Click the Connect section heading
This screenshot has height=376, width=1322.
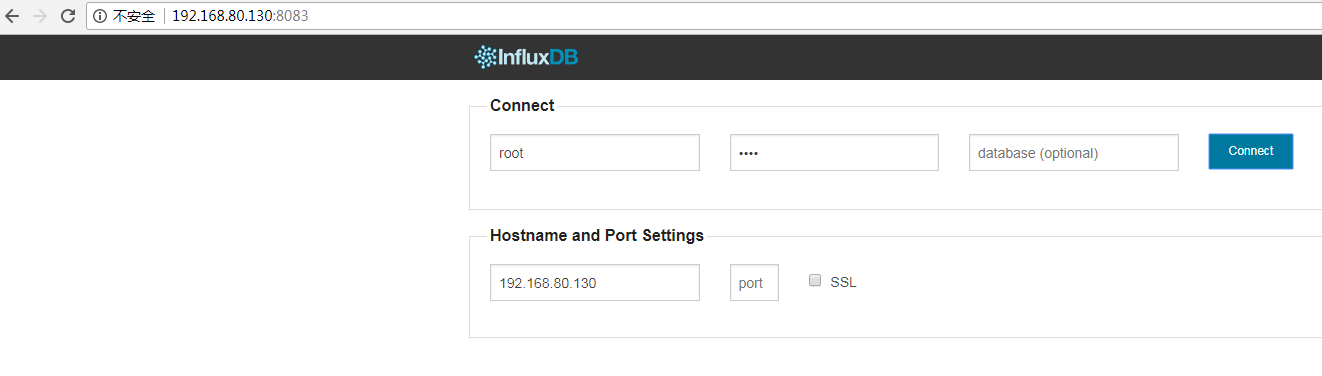(522, 106)
